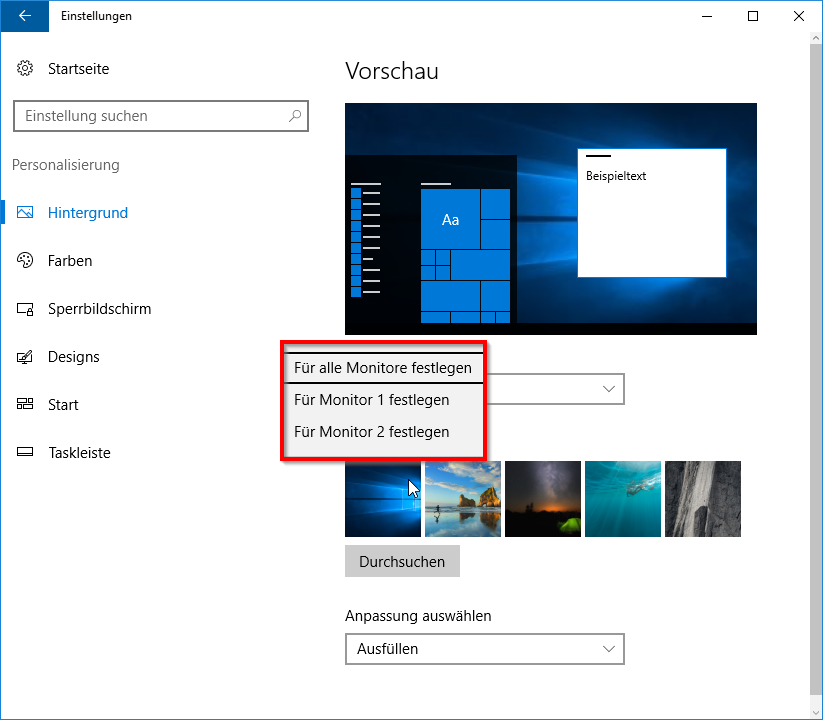823x720 pixels.
Task: Click the back arrow button
Action: point(24,16)
